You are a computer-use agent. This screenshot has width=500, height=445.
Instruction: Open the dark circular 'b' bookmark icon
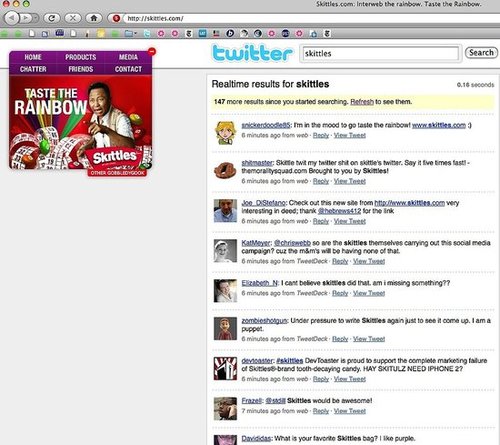pyautogui.click(x=230, y=33)
